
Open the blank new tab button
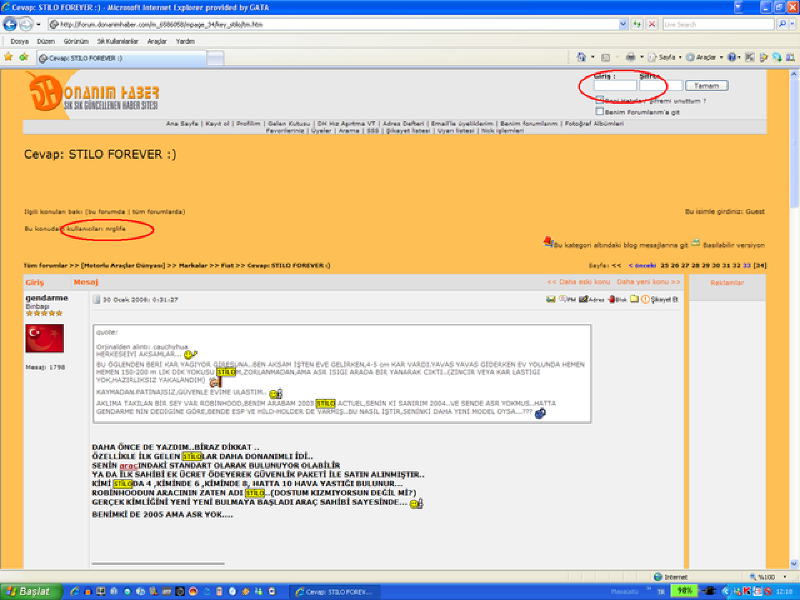point(215,58)
